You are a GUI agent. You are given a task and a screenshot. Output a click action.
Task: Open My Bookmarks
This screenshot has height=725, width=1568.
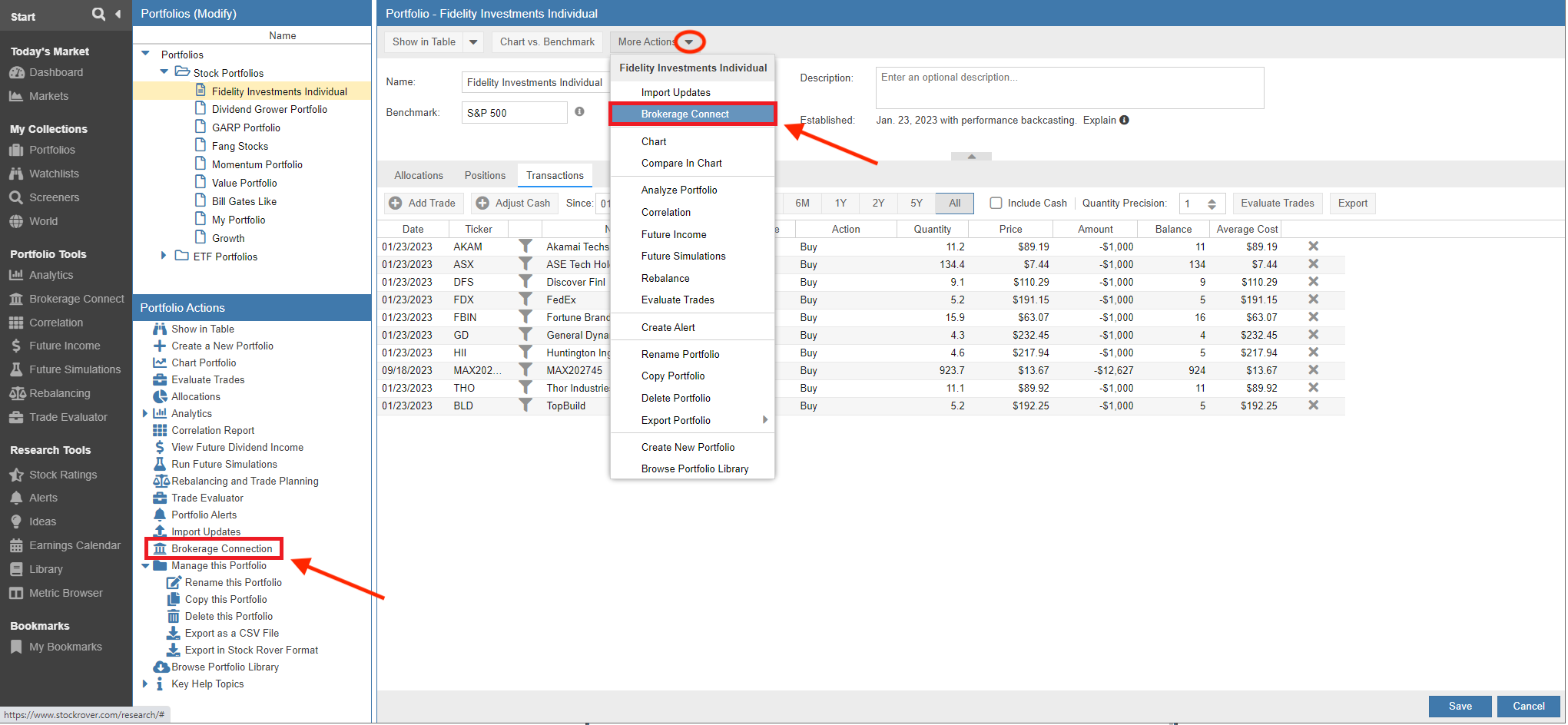[65, 647]
